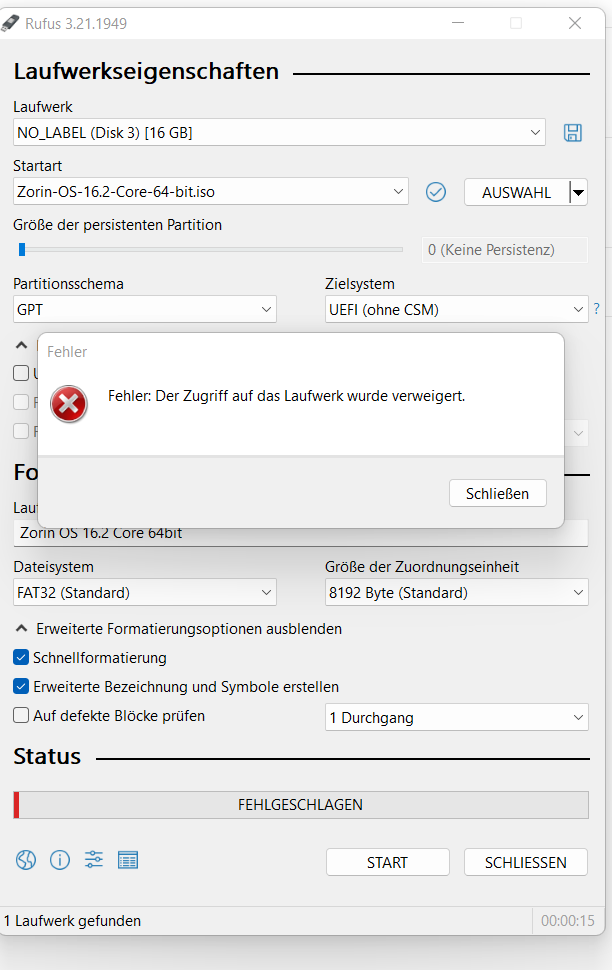The height and width of the screenshot is (970, 612).
Task: Open the Laufwerk device dropdown
Action: pyautogui.click(x=279, y=132)
